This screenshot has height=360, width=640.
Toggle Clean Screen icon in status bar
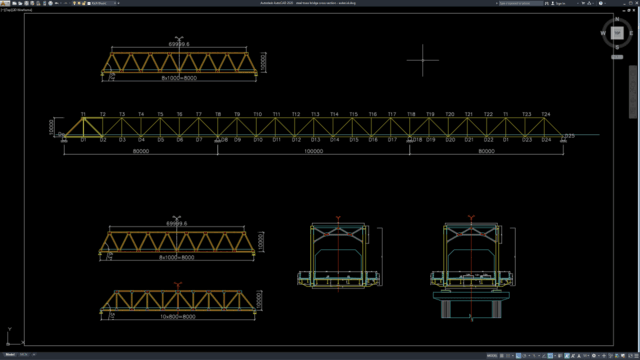630,356
